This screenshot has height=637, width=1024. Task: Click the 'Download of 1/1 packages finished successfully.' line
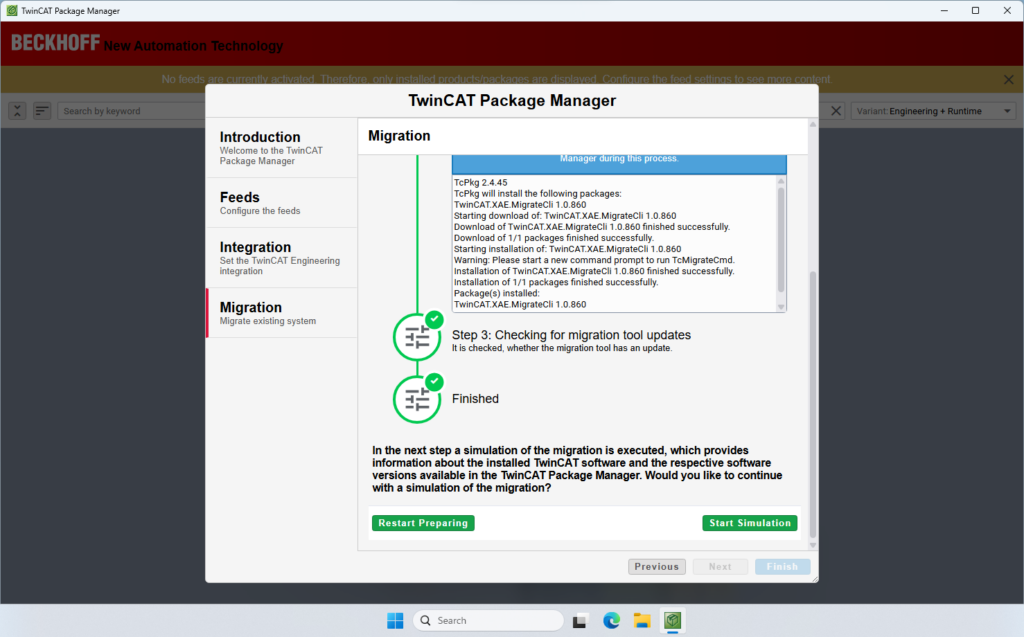(554, 238)
